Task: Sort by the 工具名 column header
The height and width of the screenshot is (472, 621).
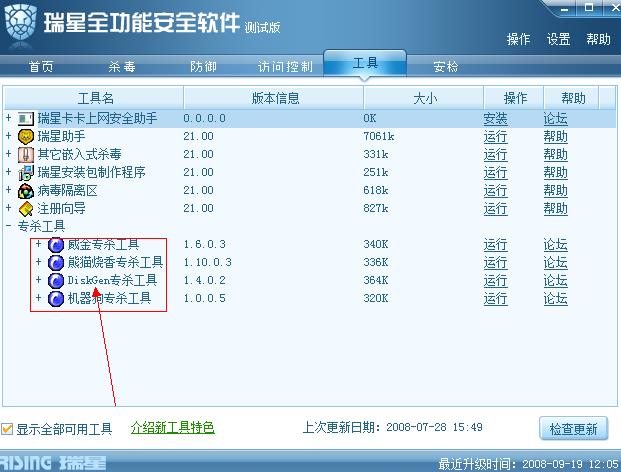Action: 94,98
